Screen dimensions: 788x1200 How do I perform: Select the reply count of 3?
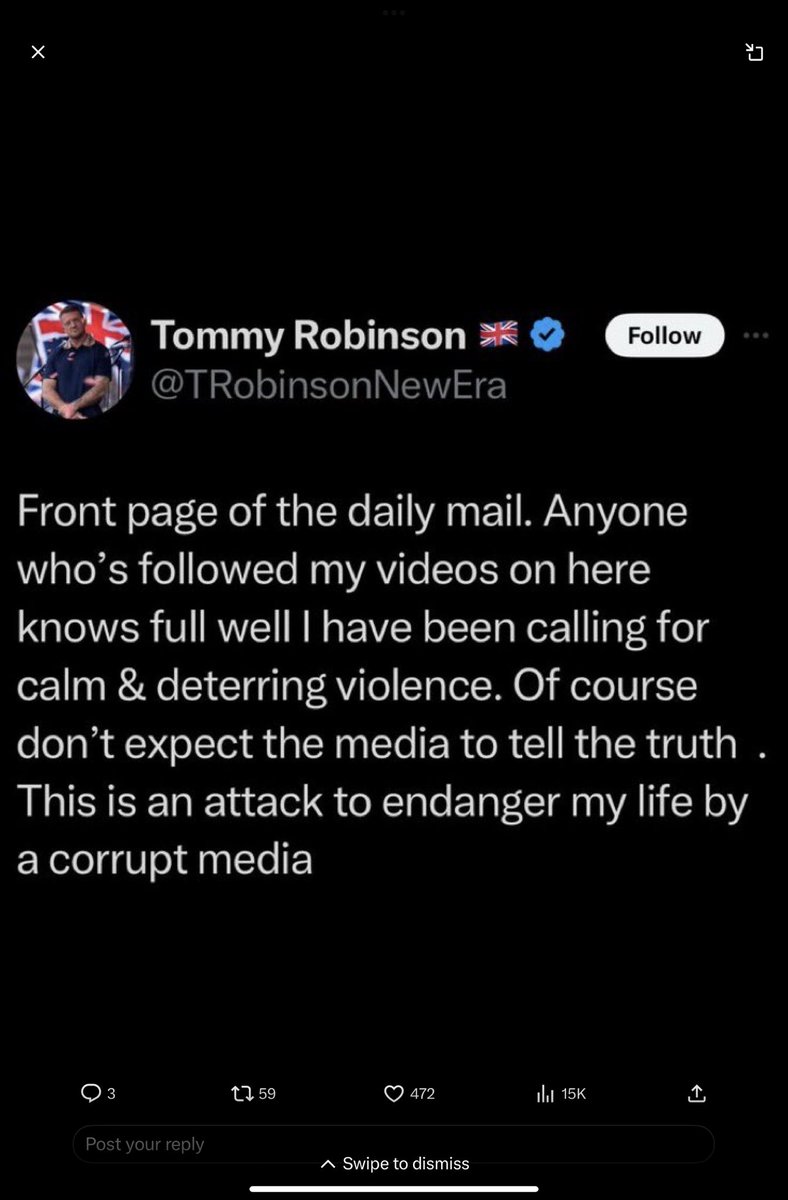coord(111,1094)
